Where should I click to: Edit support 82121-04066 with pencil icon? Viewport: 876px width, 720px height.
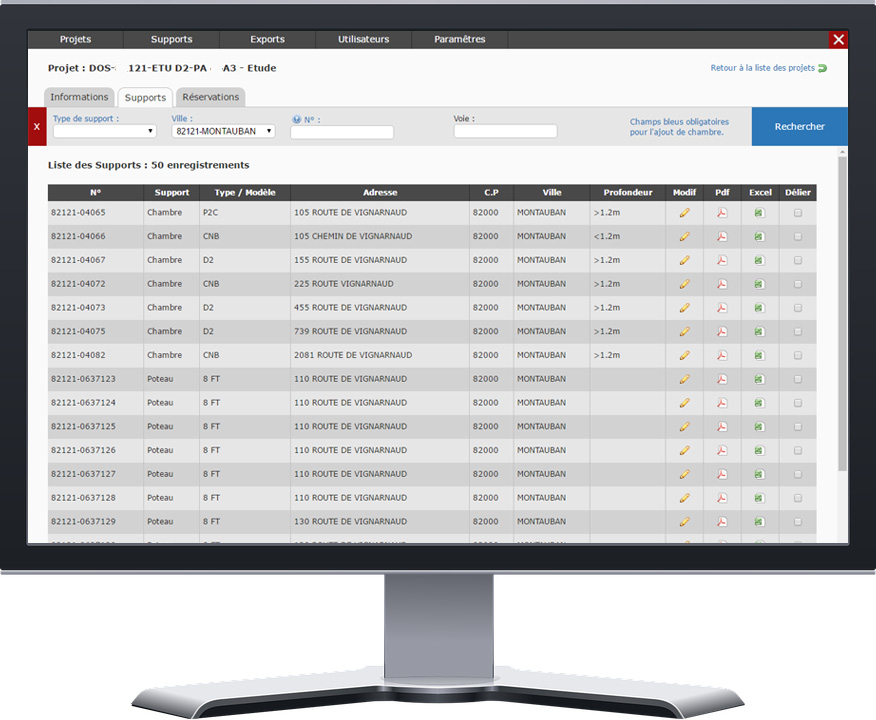pos(684,237)
